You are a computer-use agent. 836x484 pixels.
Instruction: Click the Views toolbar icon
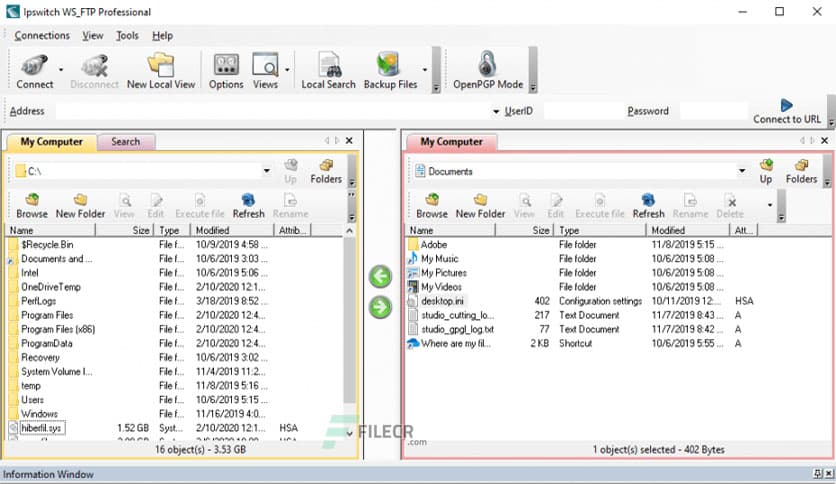(x=265, y=71)
